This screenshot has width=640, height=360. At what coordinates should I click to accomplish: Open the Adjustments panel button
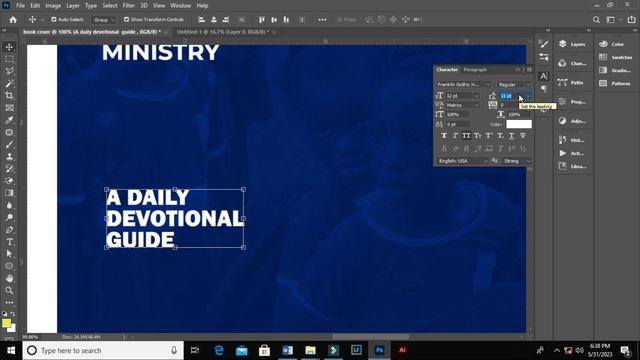(573, 121)
